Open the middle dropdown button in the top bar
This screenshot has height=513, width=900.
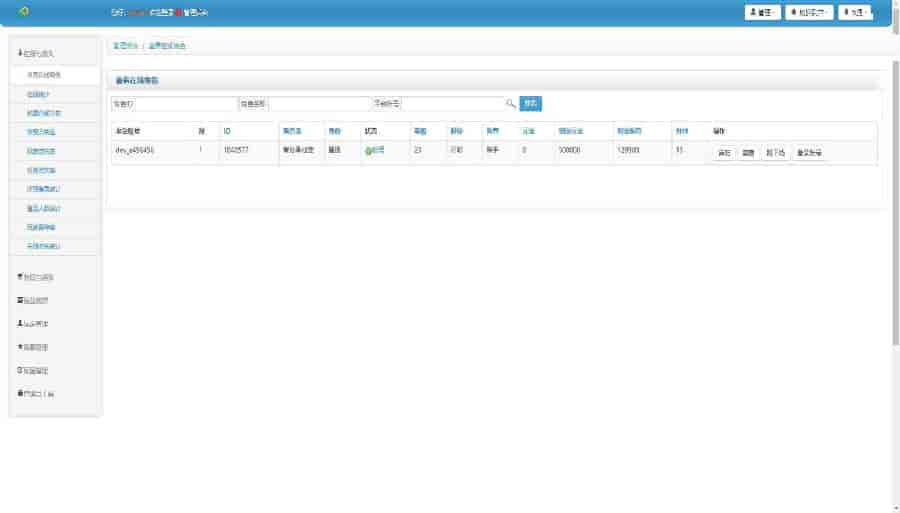809,12
